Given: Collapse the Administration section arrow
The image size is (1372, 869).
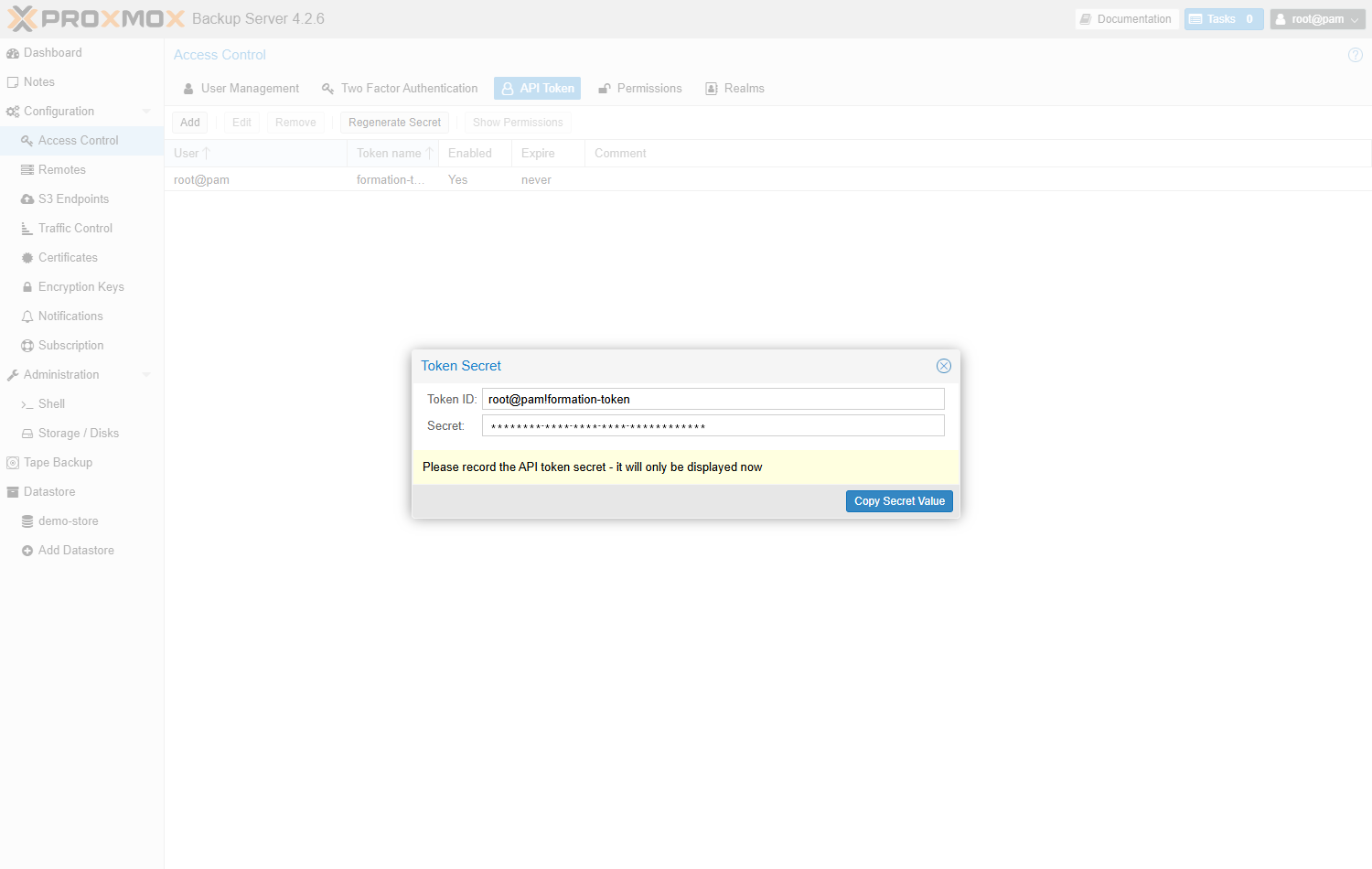Looking at the screenshot, I should click(146, 375).
